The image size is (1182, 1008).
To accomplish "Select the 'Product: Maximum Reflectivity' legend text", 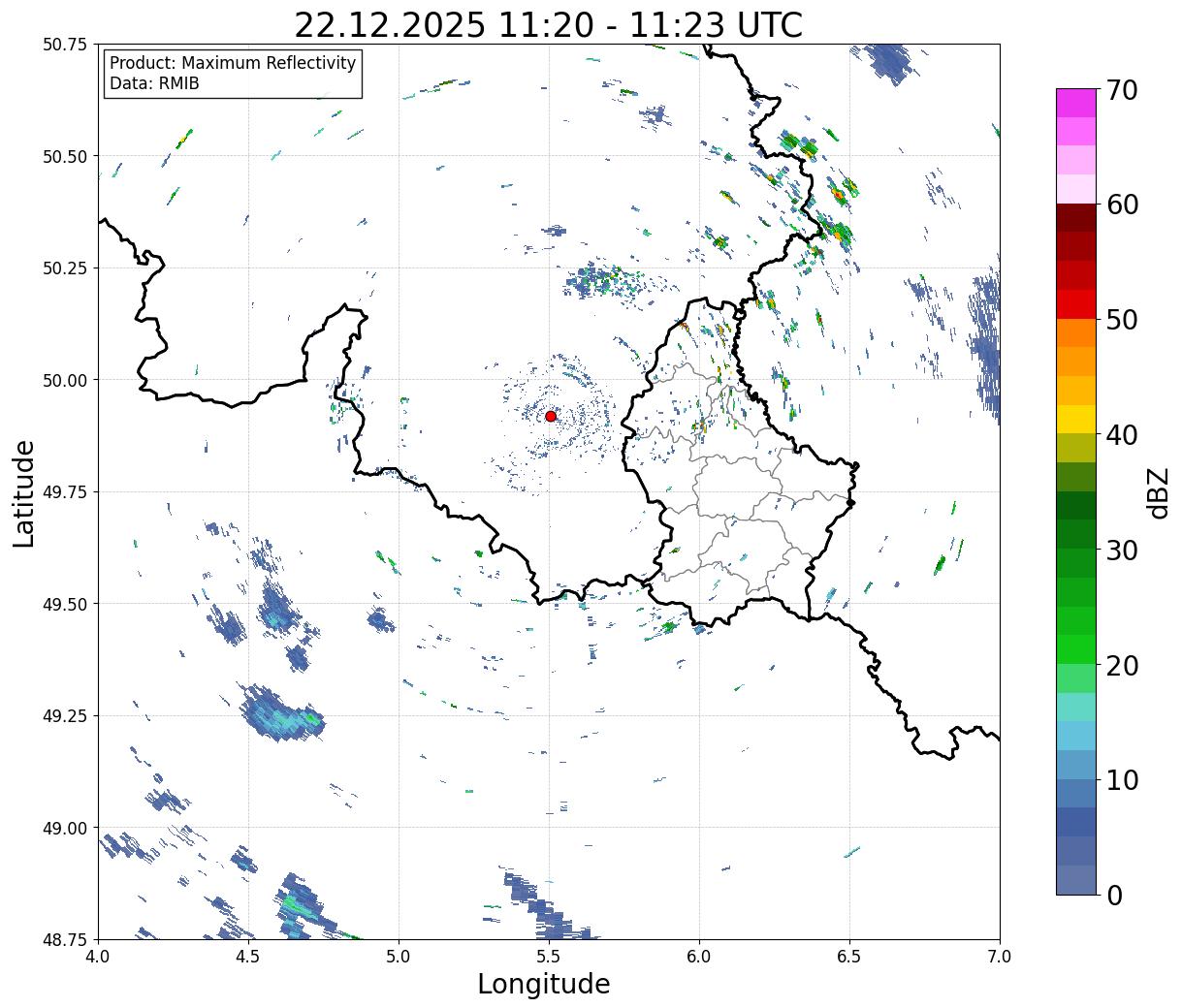I will (x=233, y=63).
